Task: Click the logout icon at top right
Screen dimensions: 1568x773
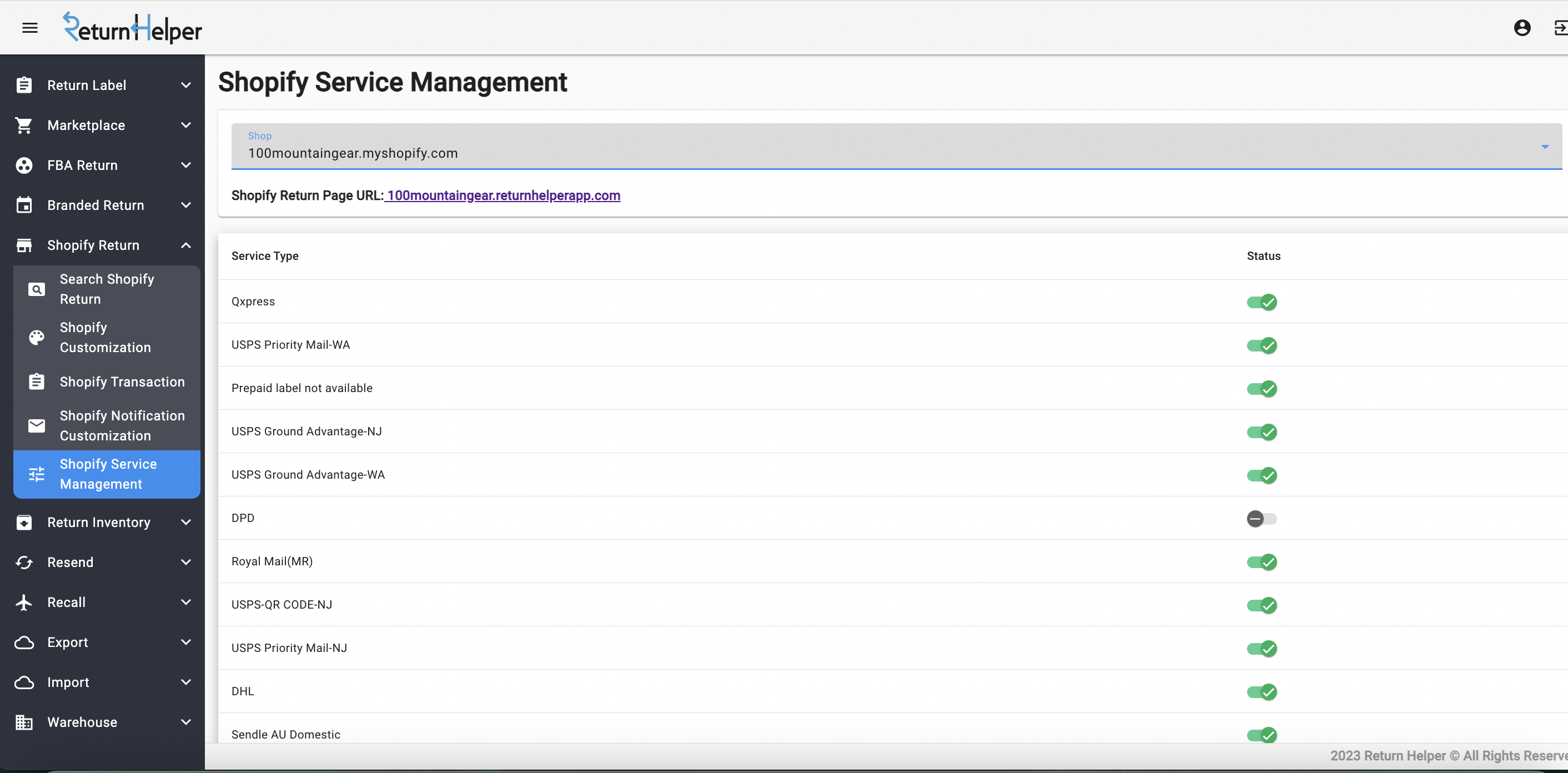Action: [x=1560, y=28]
